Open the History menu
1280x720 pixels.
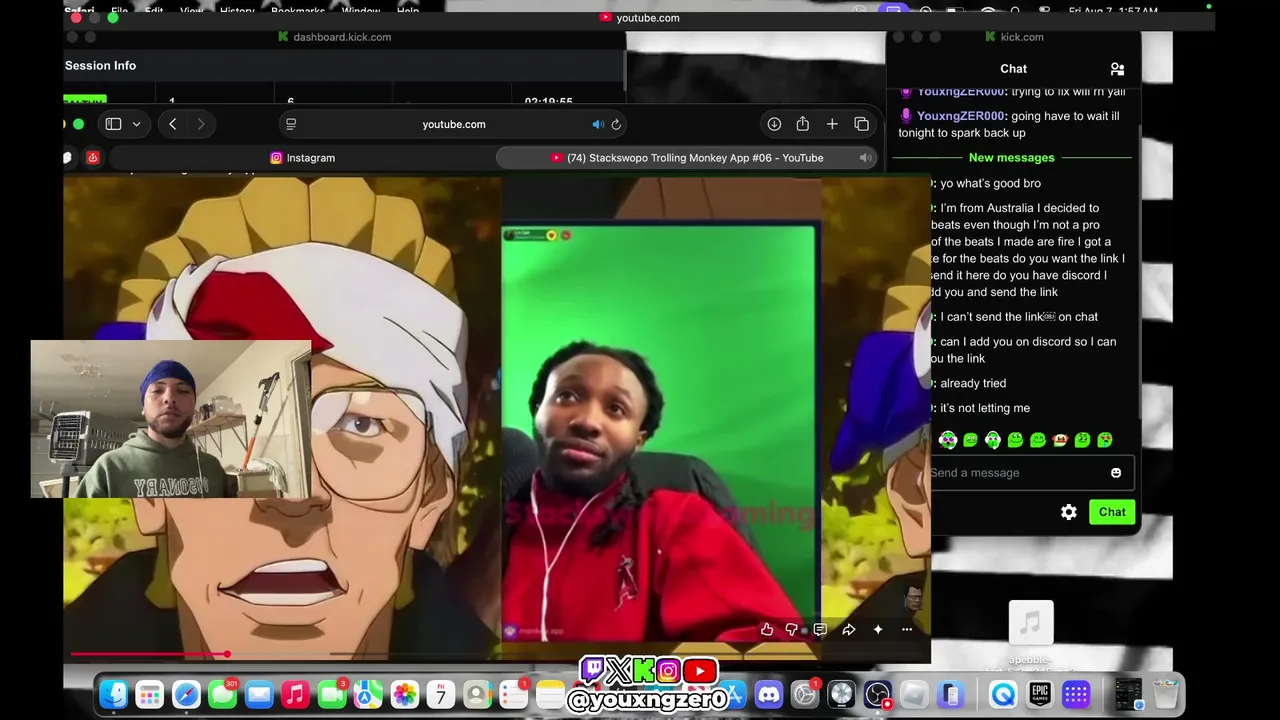click(237, 11)
